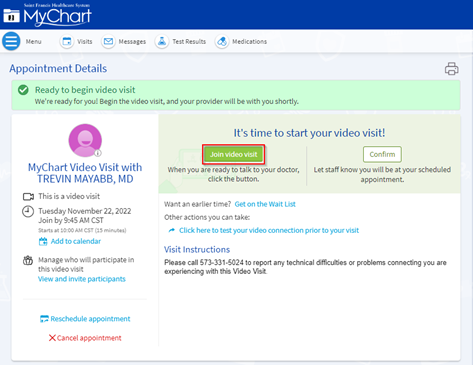This screenshot has height=365, width=473.
Task: Click the MyChart logo in header
Action: (48, 15)
